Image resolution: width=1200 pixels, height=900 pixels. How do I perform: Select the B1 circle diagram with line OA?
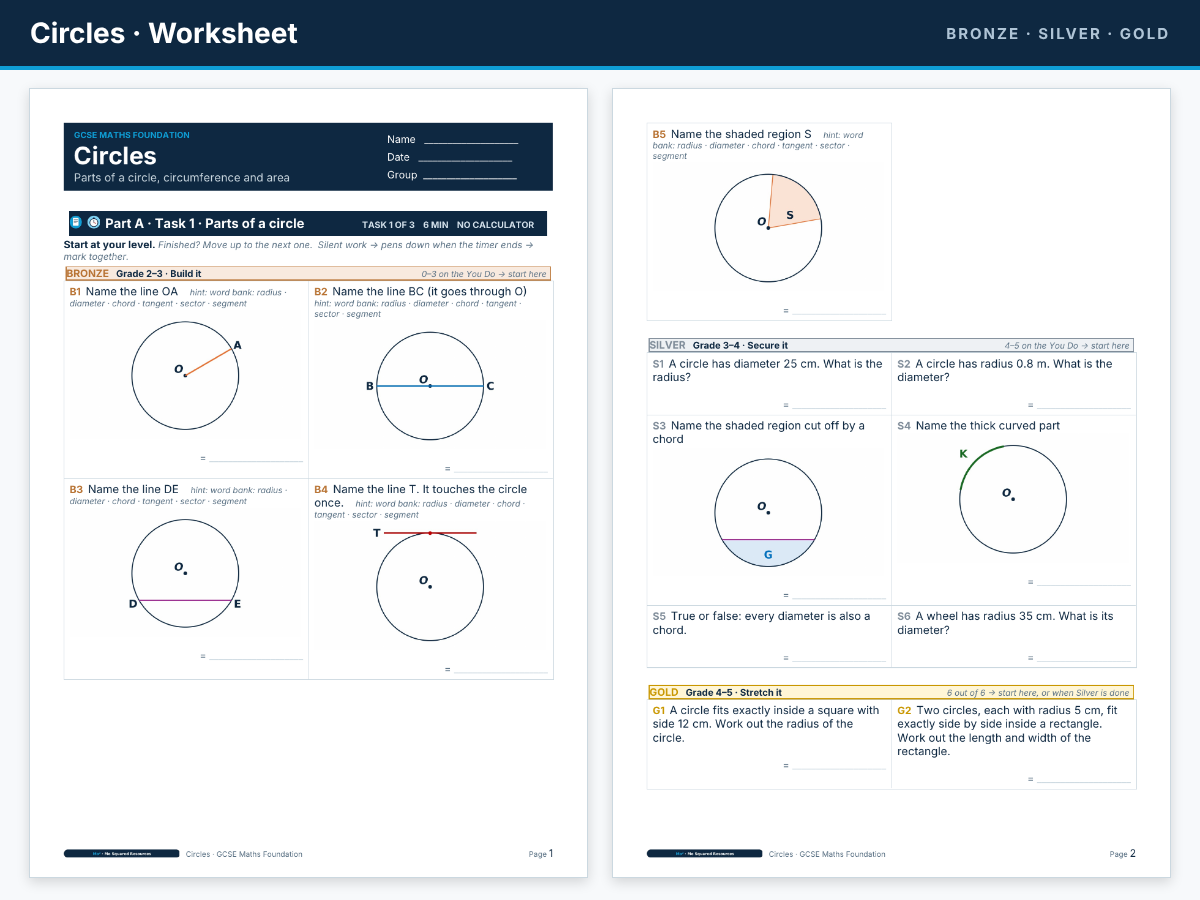pos(186,377)
